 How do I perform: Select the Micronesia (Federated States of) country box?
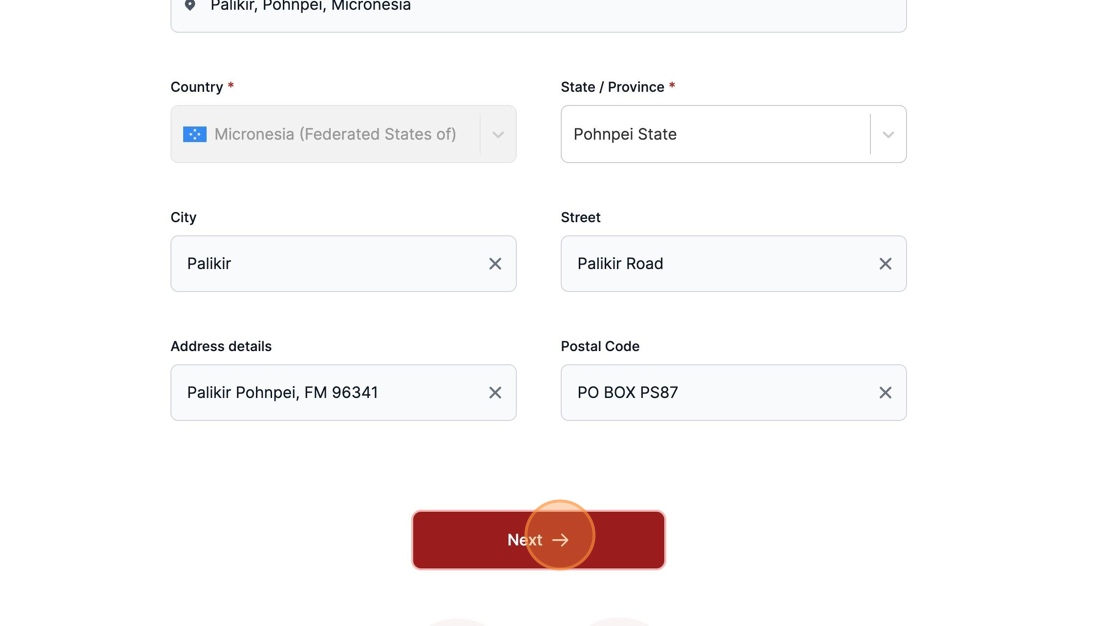344,134
